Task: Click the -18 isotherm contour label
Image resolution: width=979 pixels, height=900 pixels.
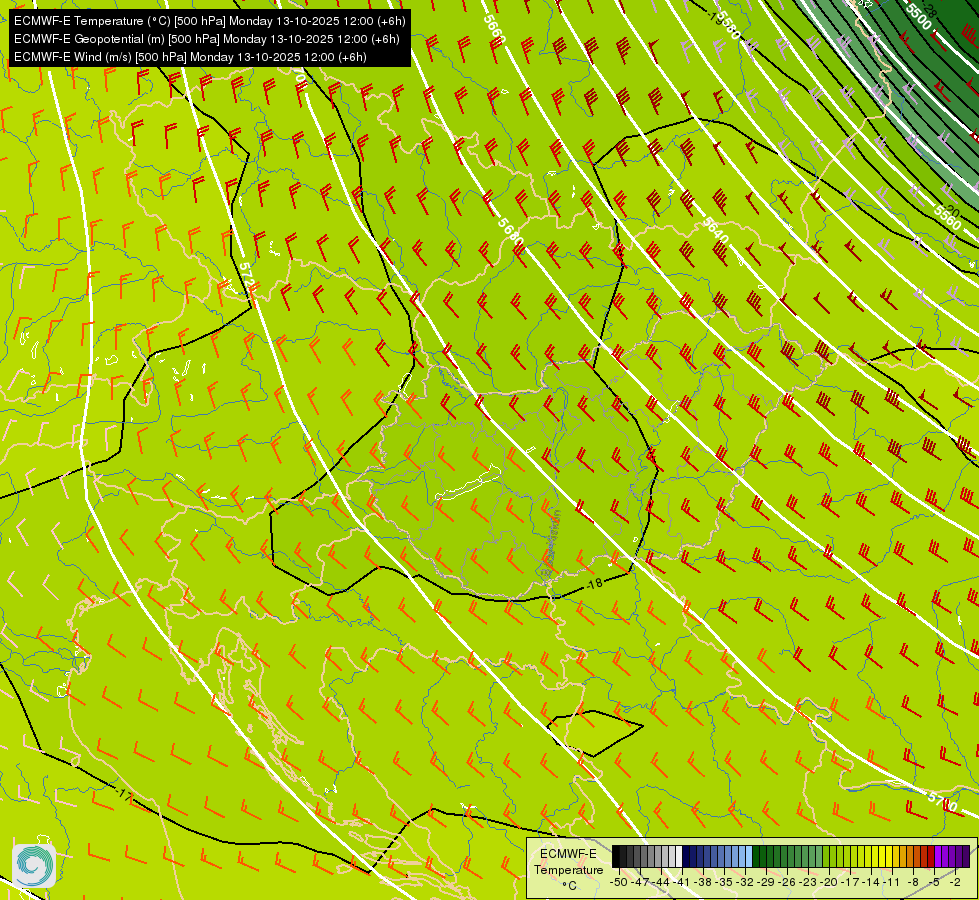Action: click(x=594, y=583)
